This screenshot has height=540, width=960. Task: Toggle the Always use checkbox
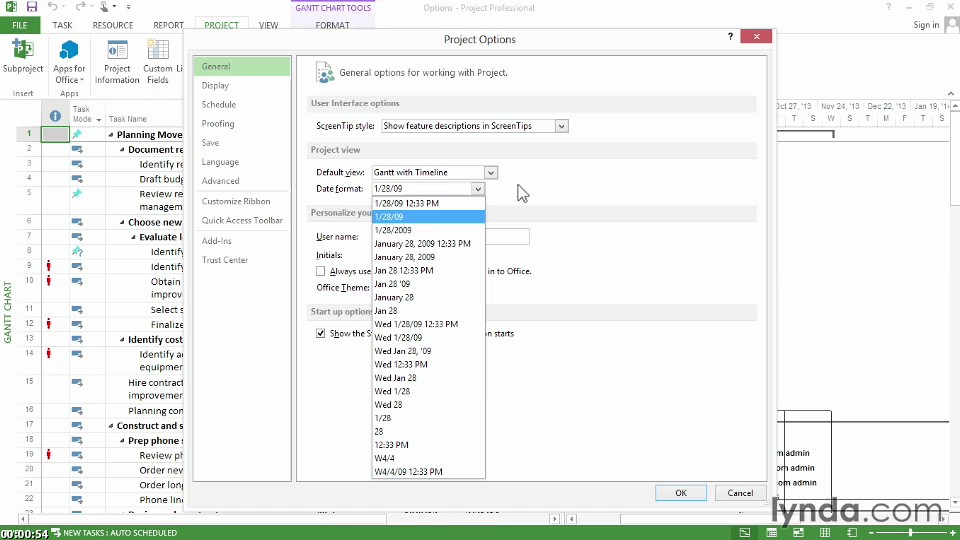pos(320,271)
